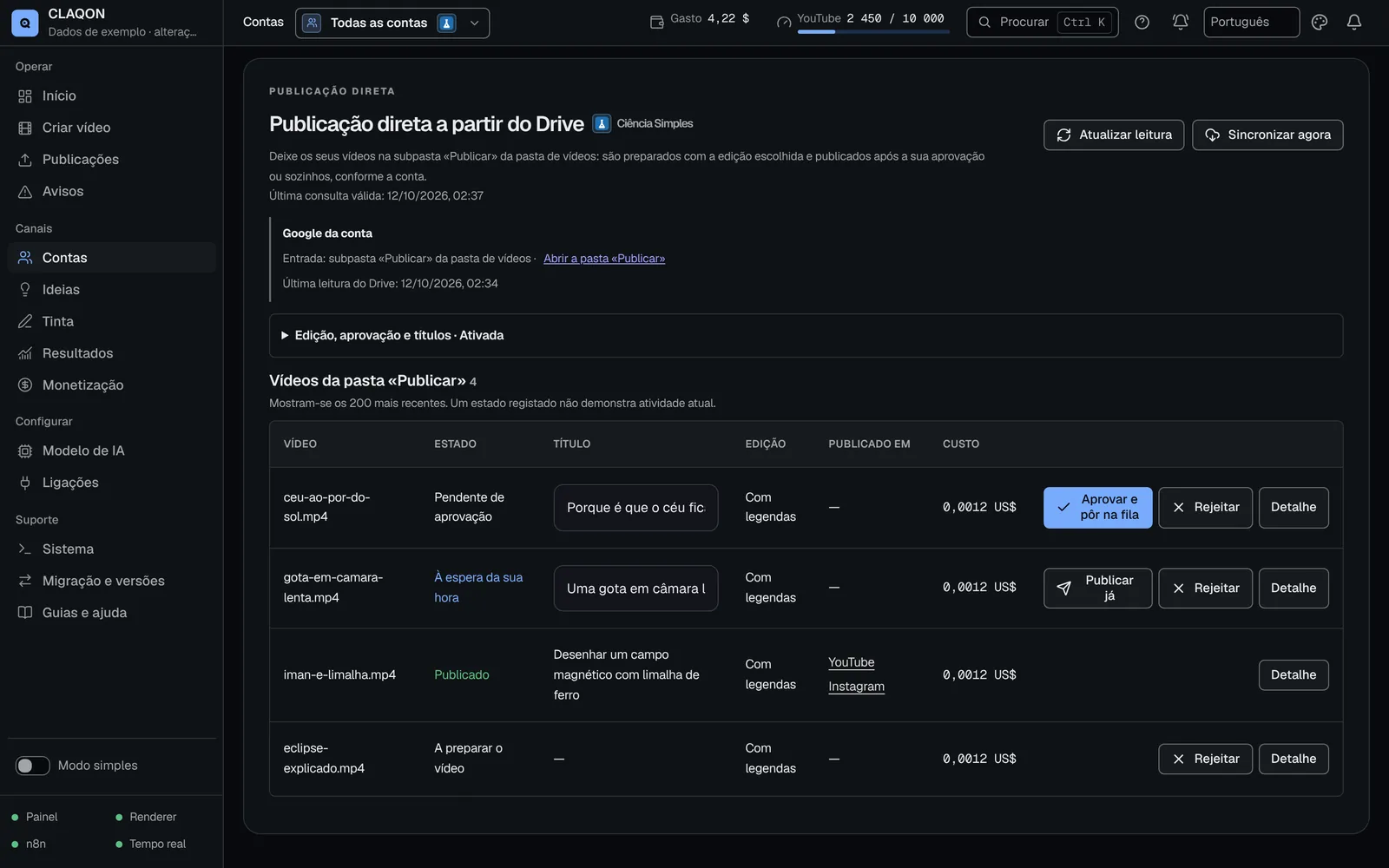Click the Gasto wallet icon
Screen dimensions: 1389x868
[657, 22]
